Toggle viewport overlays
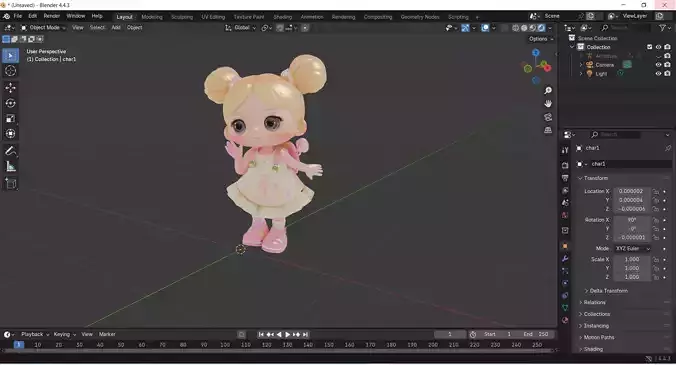 [x=485, y=28]
